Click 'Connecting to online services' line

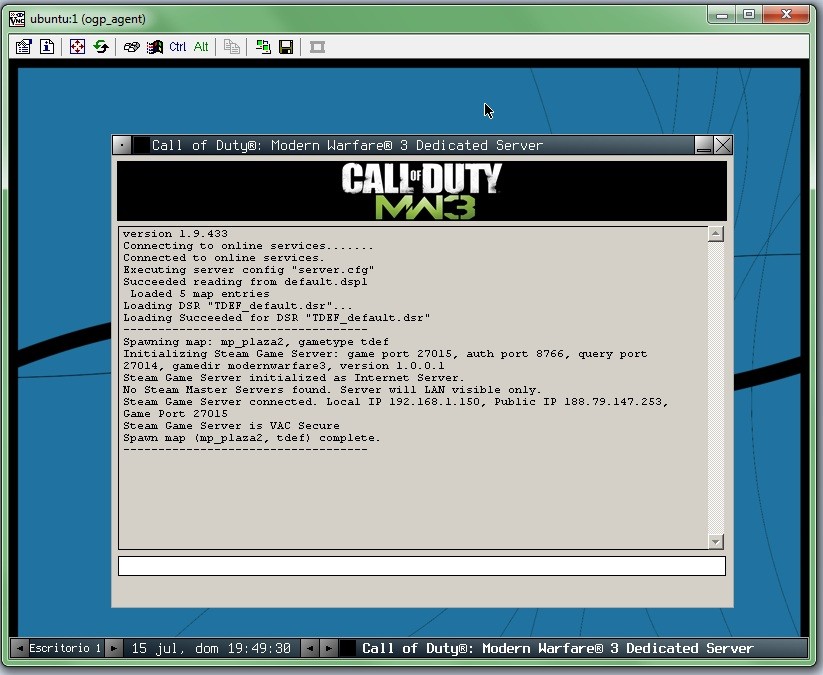pos(248,246)
